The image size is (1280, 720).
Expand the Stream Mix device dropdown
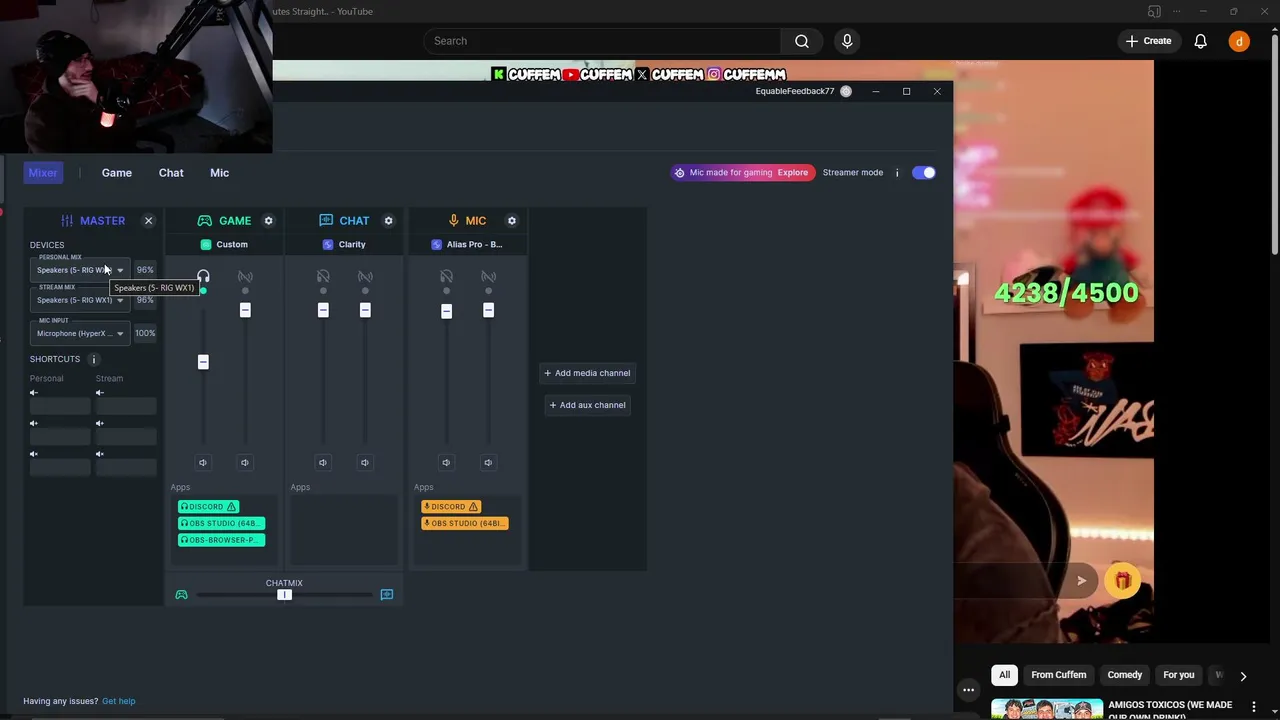pyautogui.click(x=80, y=300)
